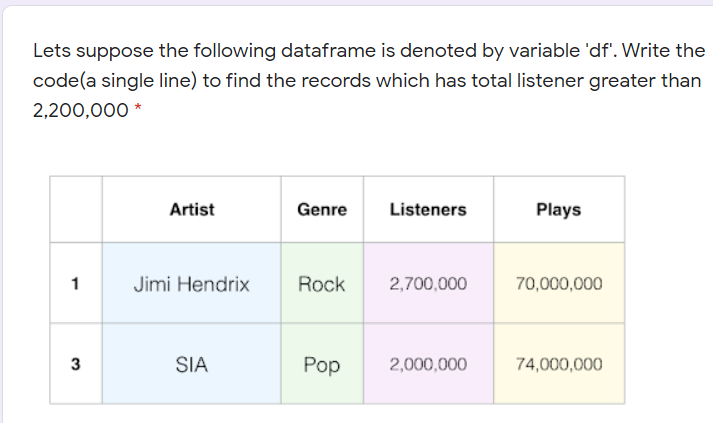Click the 70,000,000 plays value

coord(559,283)
